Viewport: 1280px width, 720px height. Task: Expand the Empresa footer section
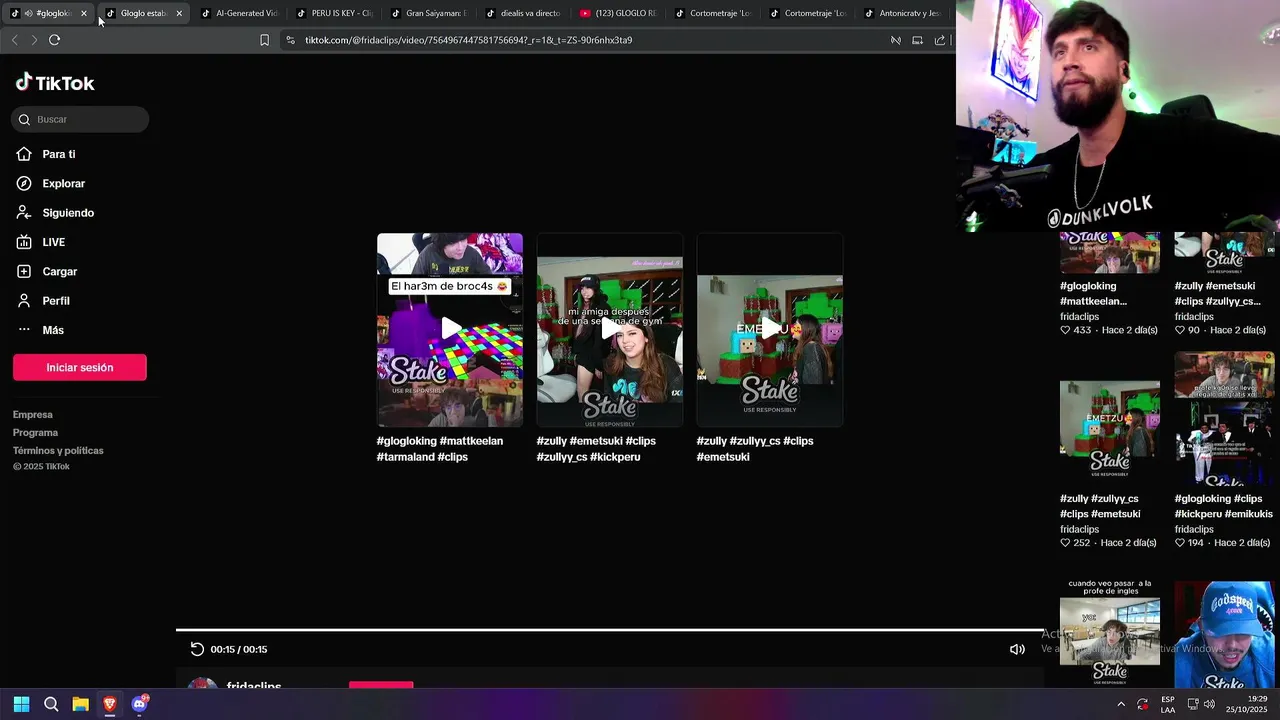33,415
